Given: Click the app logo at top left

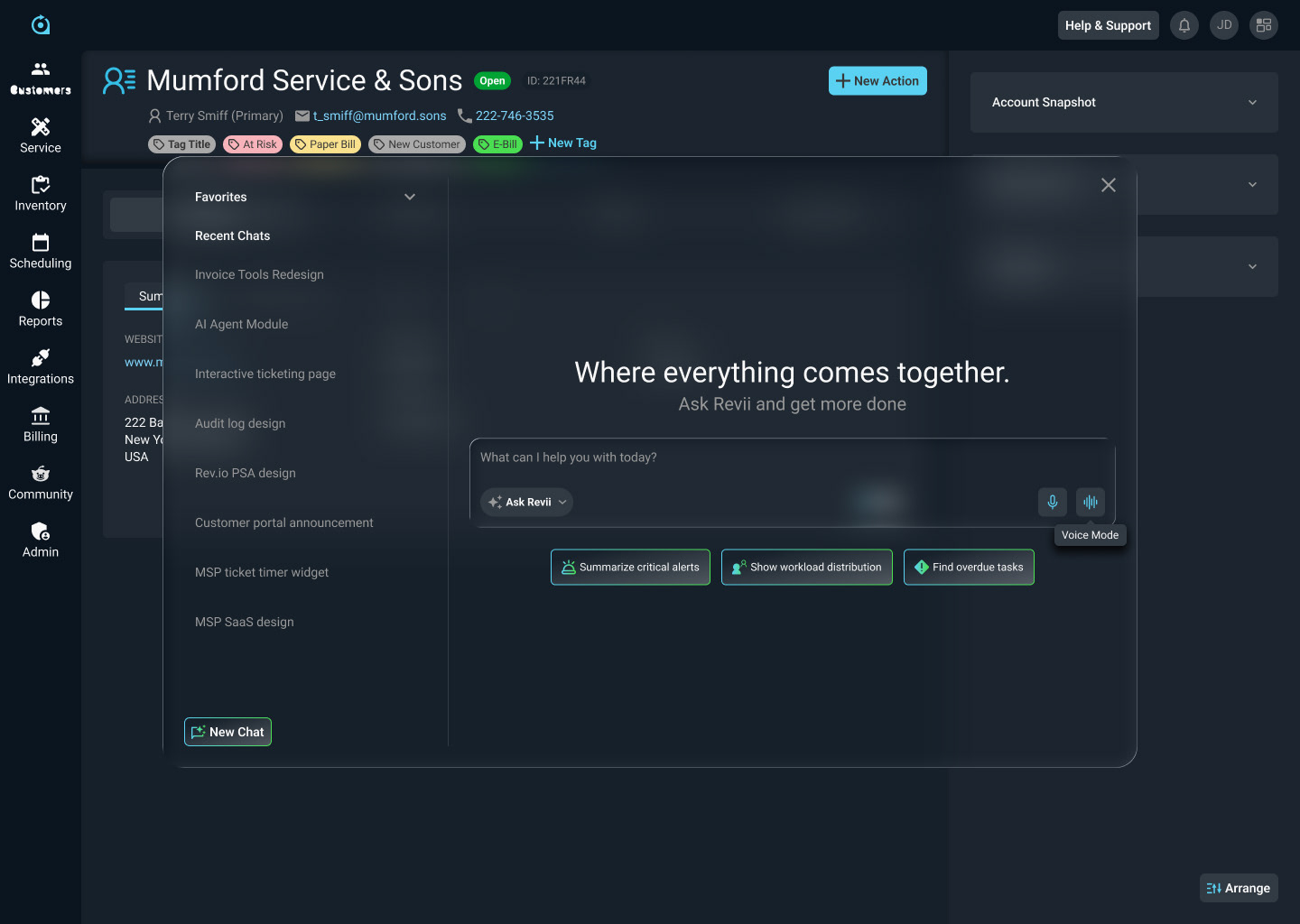Looking at the screenshot, I should (41, 25).
